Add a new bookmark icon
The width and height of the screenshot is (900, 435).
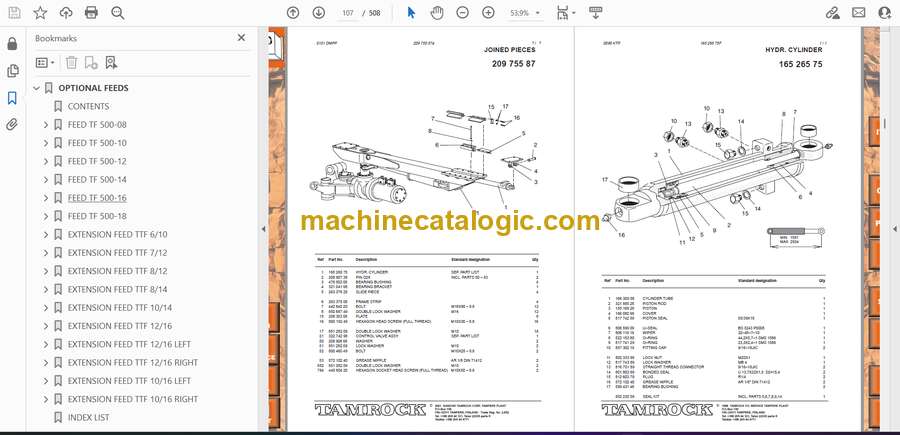[x=91, y=63]
